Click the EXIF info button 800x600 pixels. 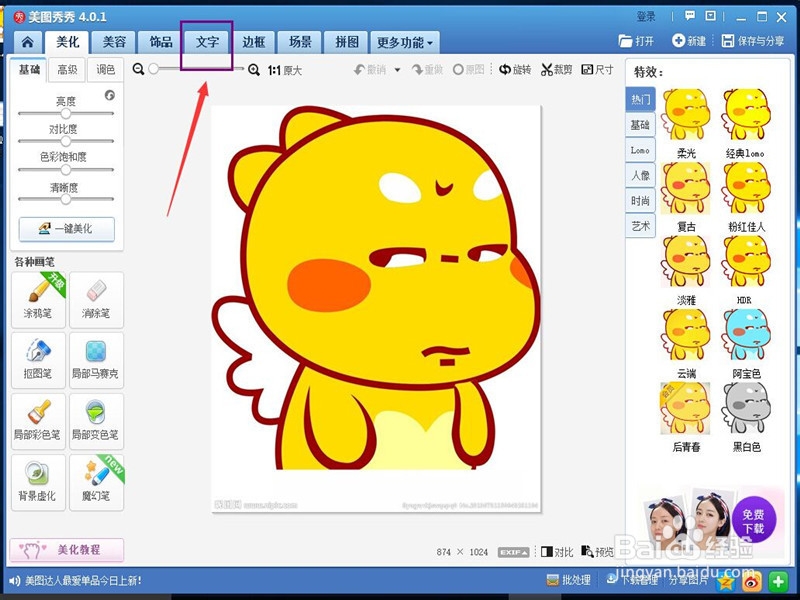click(513, 553)
